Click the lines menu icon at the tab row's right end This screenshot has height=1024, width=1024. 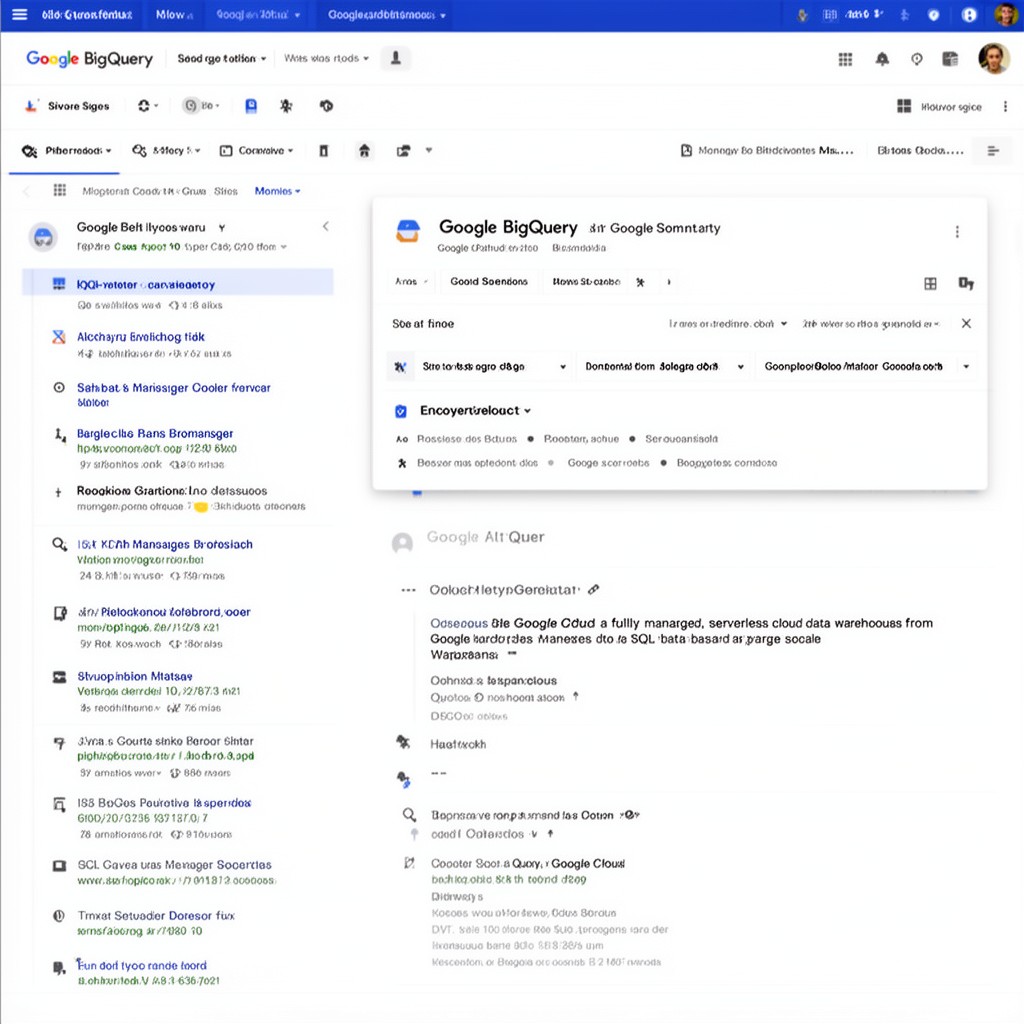coord(993,151)
